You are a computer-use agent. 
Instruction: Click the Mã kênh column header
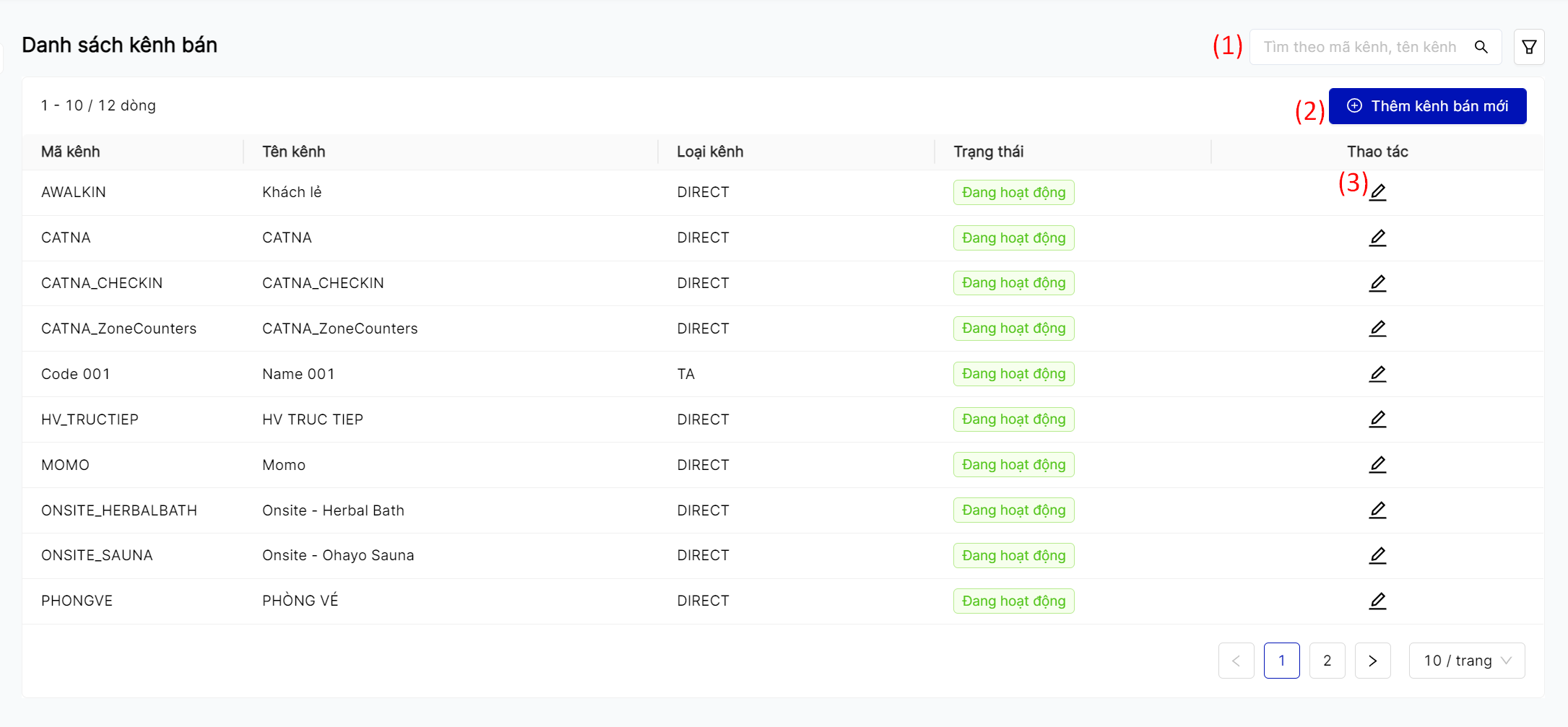71,152
